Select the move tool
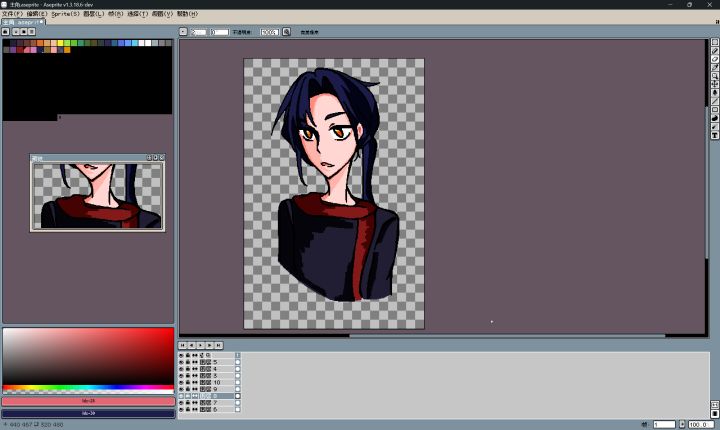Image resolution: width=720 pixels, height=430 pixels. coord(715,84)
